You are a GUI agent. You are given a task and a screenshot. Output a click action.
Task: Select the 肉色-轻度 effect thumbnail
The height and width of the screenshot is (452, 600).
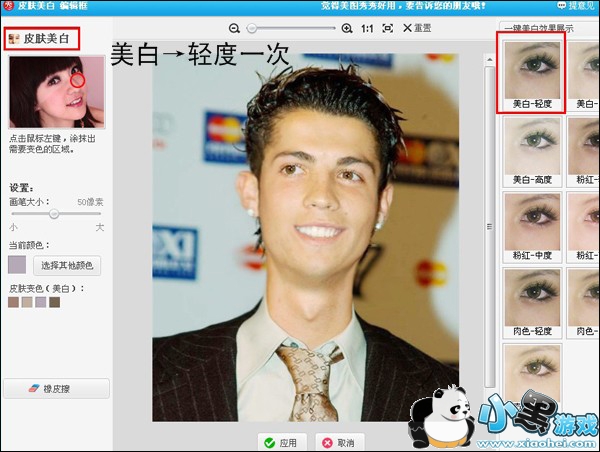click(x=532, y=302)
